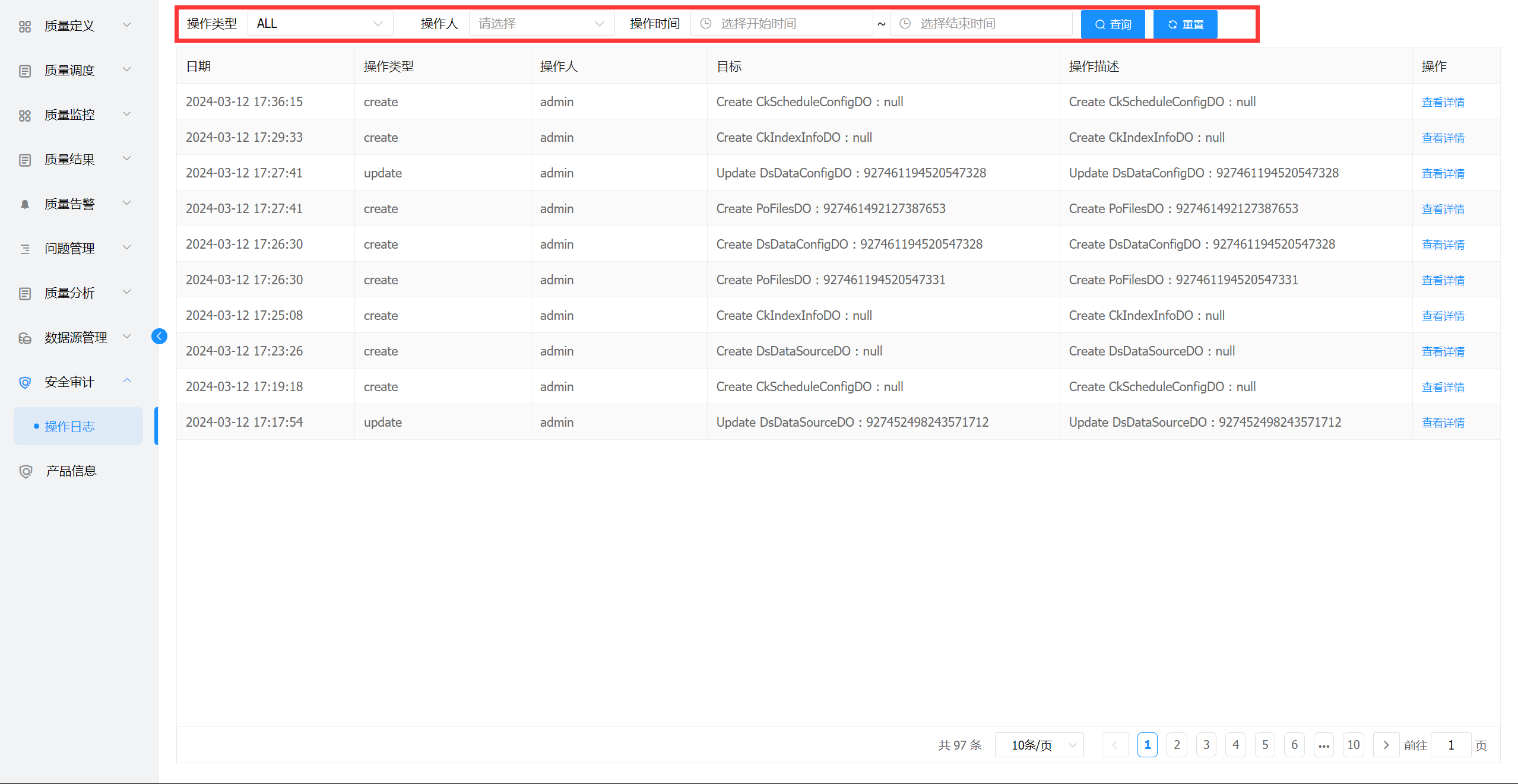Click the 产品信息 sidebar icon

pos(25,471)
